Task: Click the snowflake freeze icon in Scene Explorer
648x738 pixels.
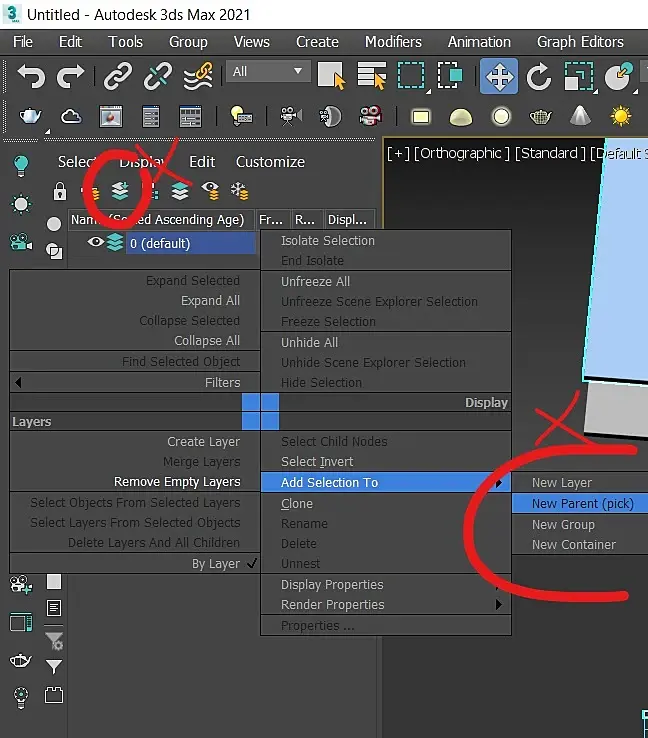Action: (x=240, y=190)
